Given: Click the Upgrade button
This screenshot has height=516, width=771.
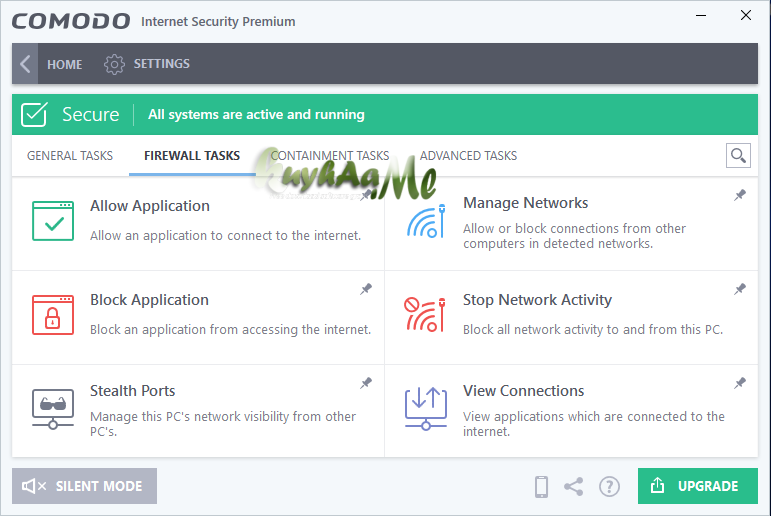Looking at the screenshot, I should pyautogui.click(x=697, y=486).
